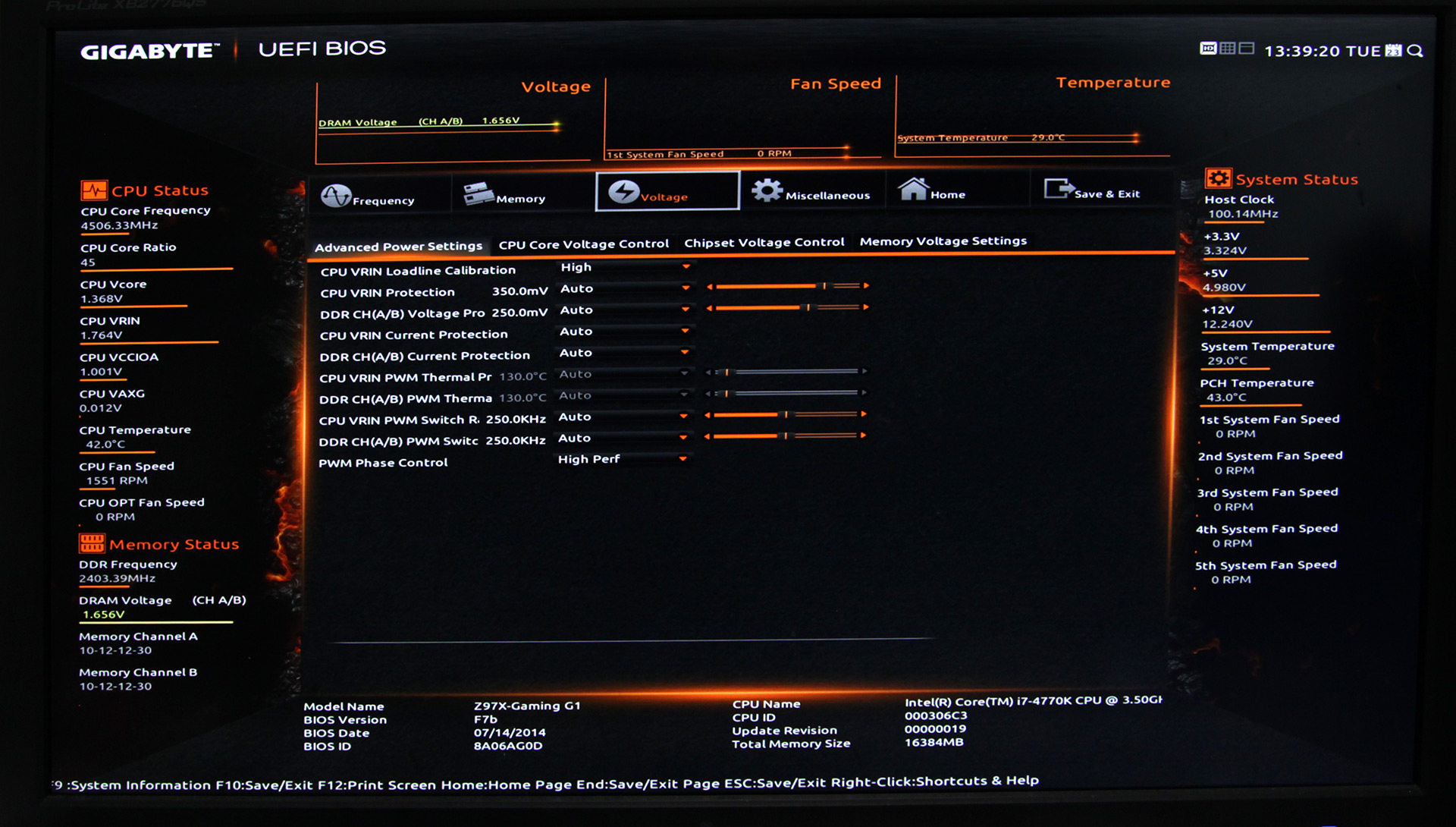Click the HD resolution mode icon
The image size is (1456, 827).
point(1208,49)
